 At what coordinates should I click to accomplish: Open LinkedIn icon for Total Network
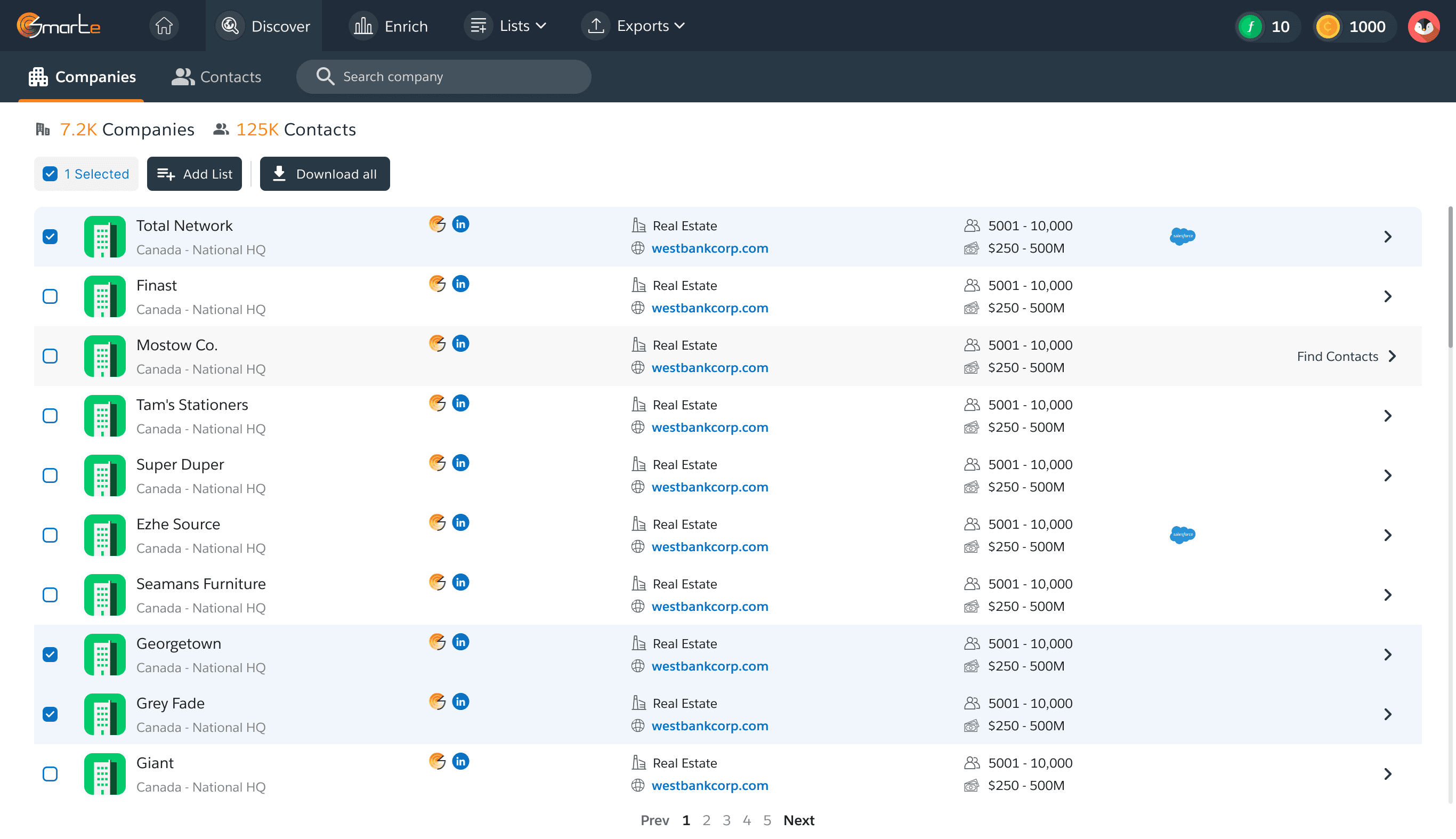tap(460, 224)
